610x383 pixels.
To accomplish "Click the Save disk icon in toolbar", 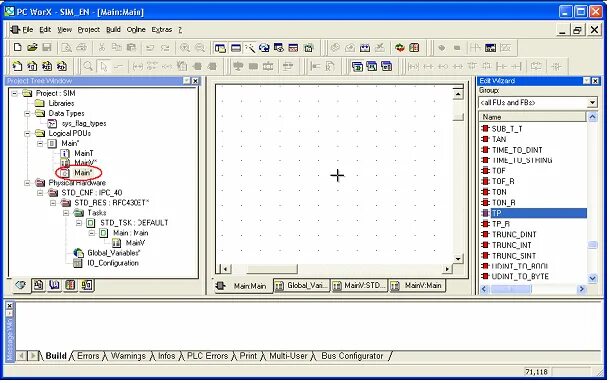I will click(x=47, y=47).
